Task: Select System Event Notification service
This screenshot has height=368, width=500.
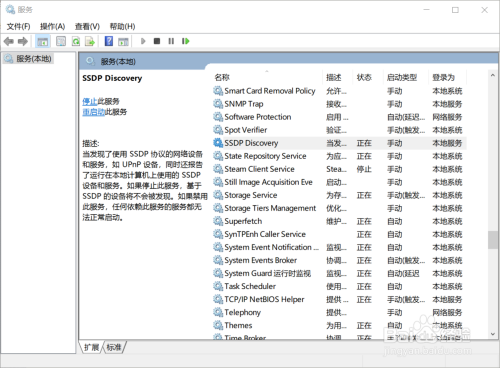Action: [339, 247]
